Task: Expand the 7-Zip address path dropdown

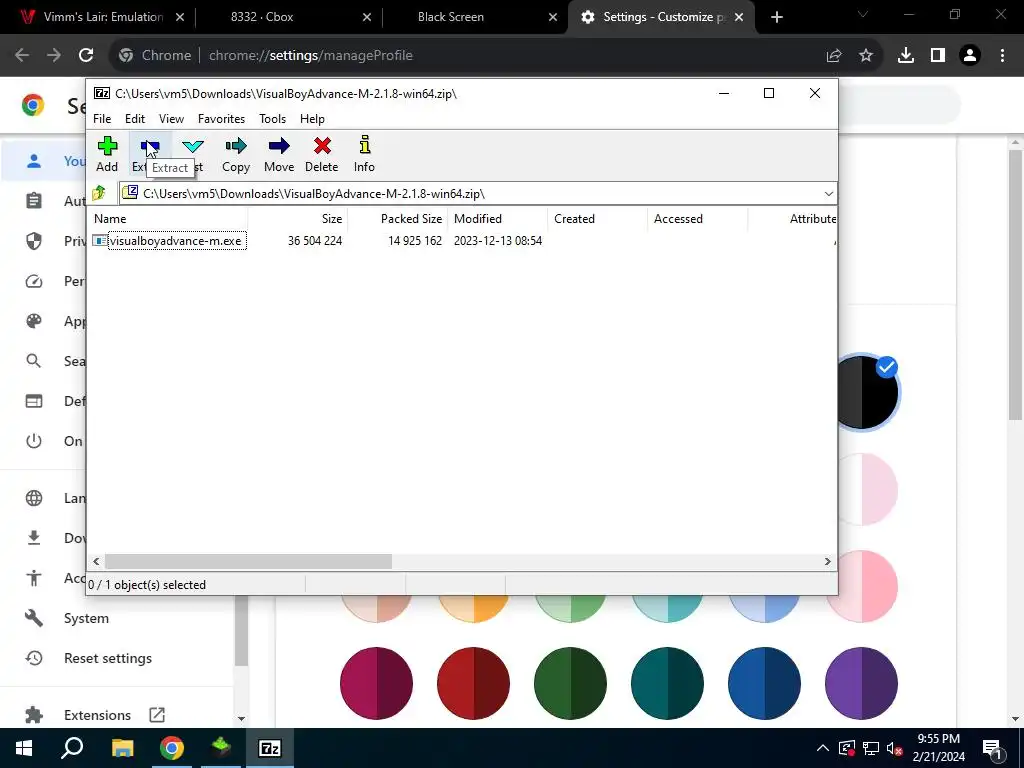Action: click(x=828, y=194)
